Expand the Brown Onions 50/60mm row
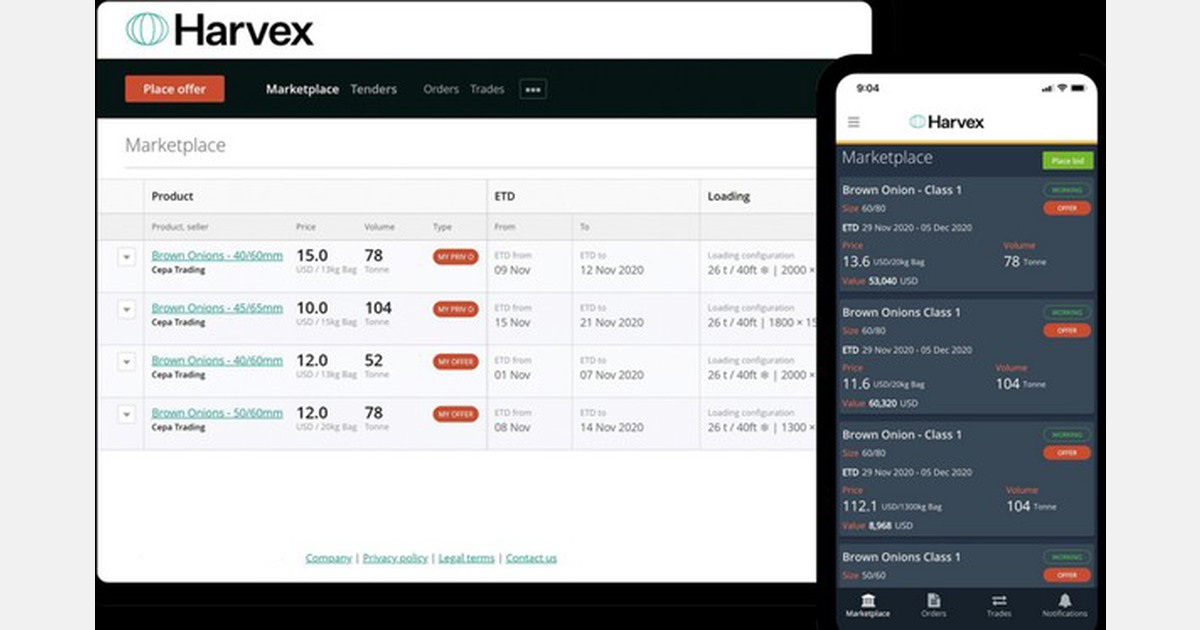The image size is (1200, 630). tap(126, 414)
